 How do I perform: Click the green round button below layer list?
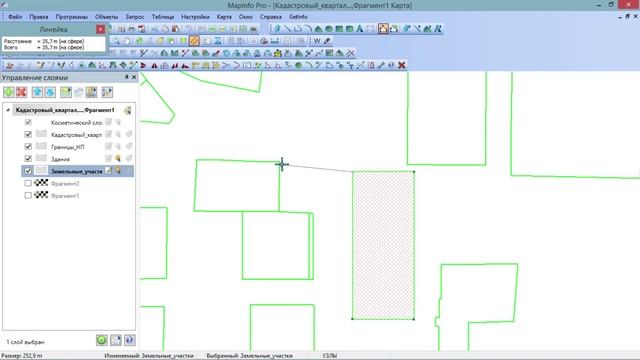tap(102, 340)
